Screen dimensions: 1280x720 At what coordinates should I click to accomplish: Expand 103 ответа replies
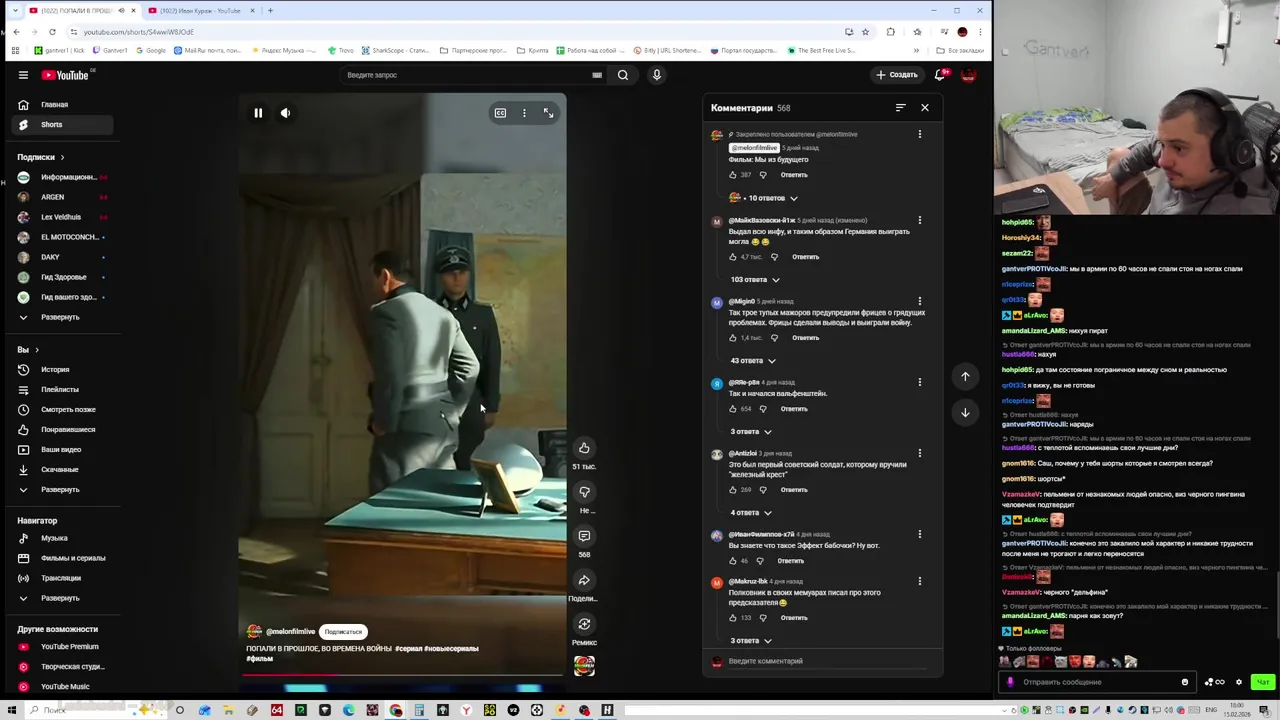pyautogui.click(x=755, y=280)
